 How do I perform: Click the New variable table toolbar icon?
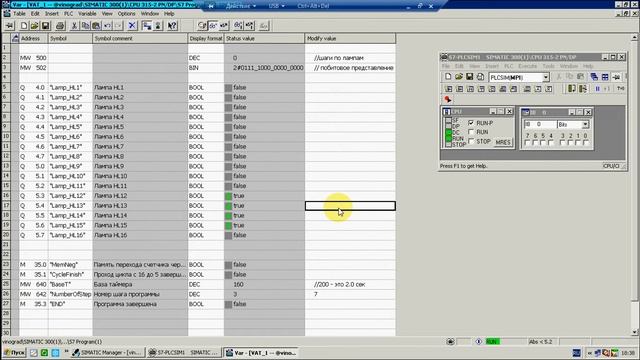(x=24, y=26)
